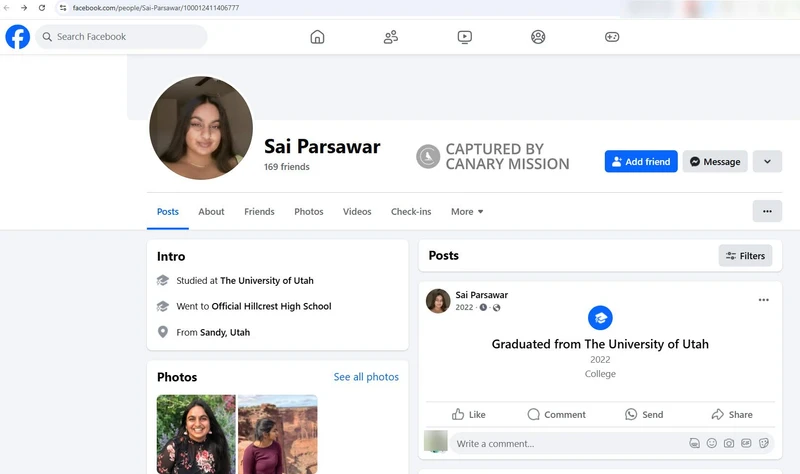Switch to the Check-ins tab
800x474 pixels.
point(411,211)
